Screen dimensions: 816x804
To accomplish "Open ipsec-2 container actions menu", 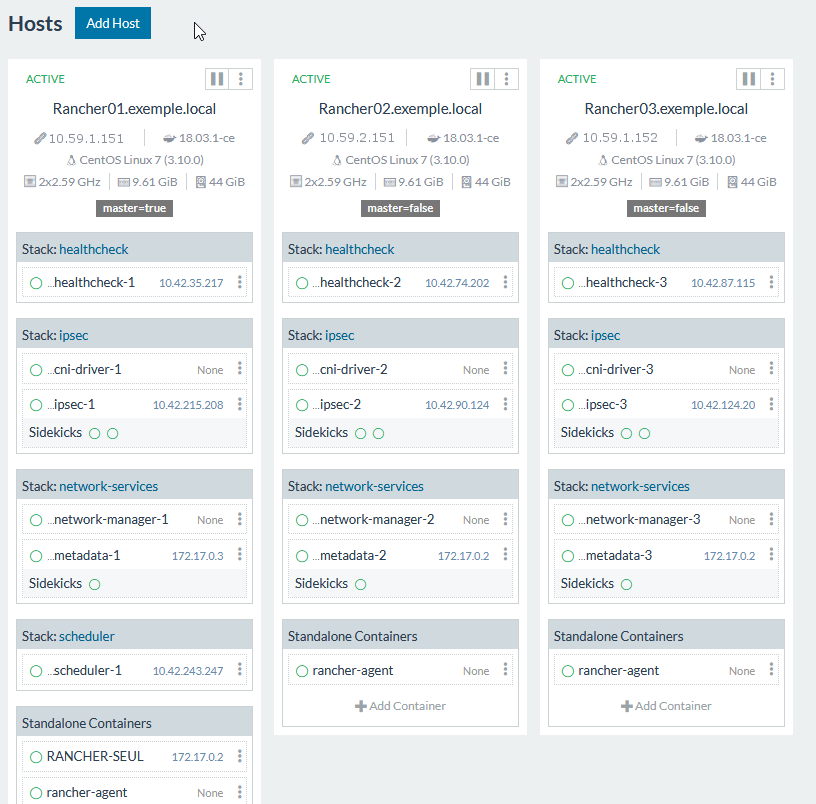I will [505, 404].
